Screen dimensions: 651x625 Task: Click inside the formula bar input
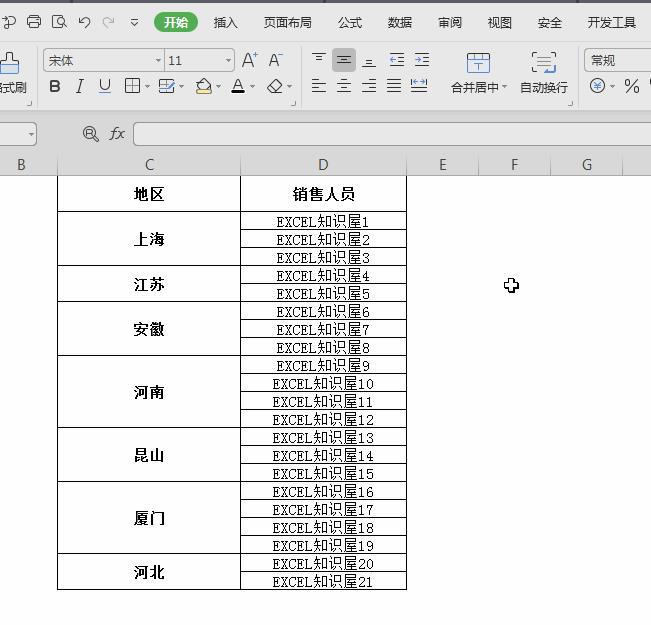(x=392, y=134)
